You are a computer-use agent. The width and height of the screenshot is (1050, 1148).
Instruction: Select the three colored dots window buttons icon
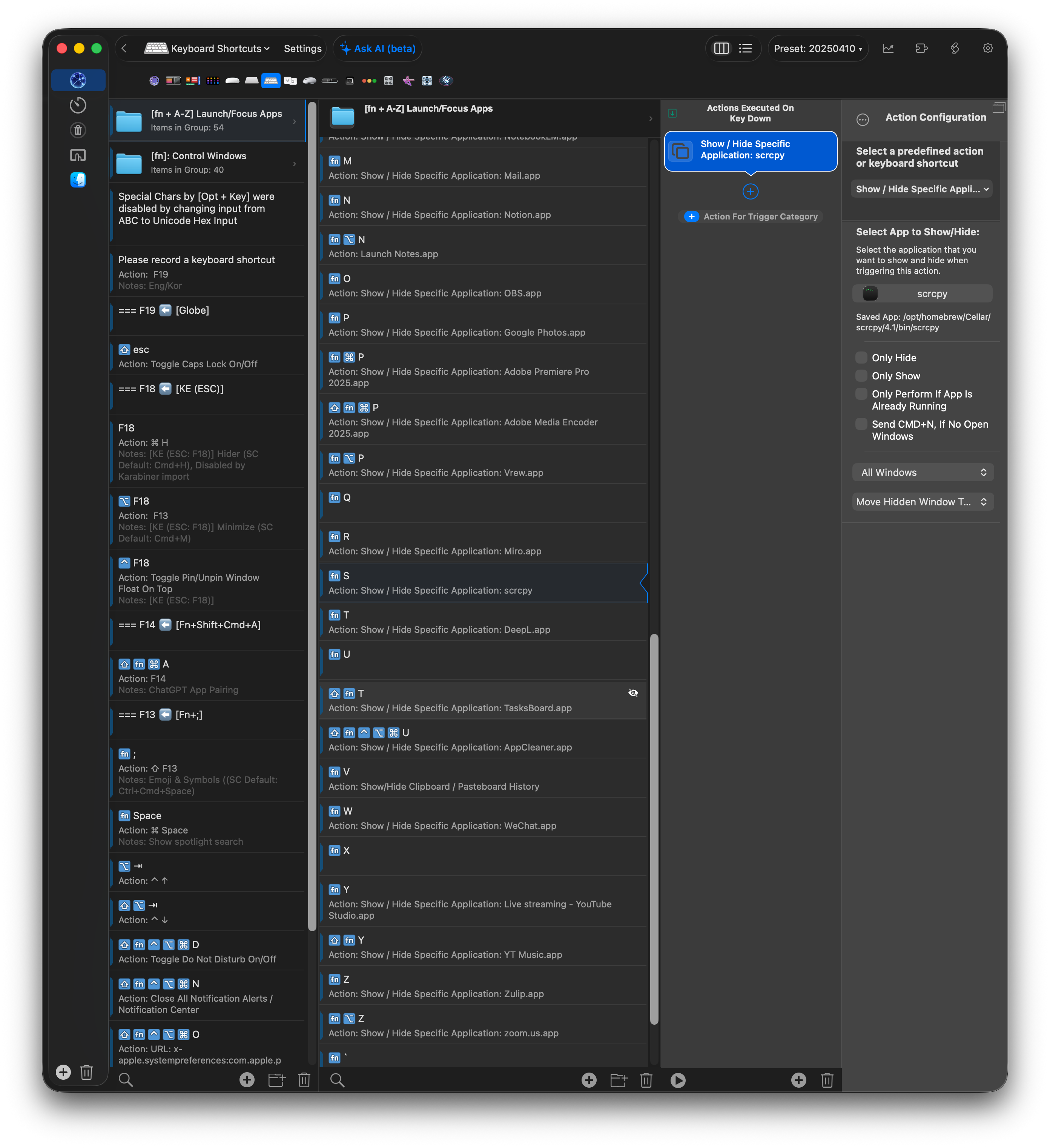point(370,81)
